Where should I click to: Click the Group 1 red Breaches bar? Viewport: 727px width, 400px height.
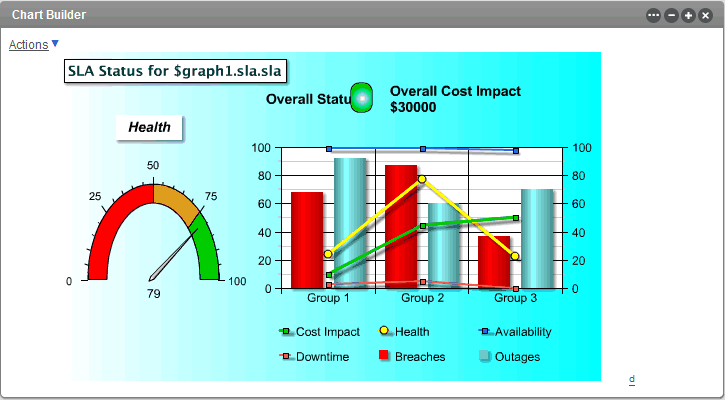point(307,240)
